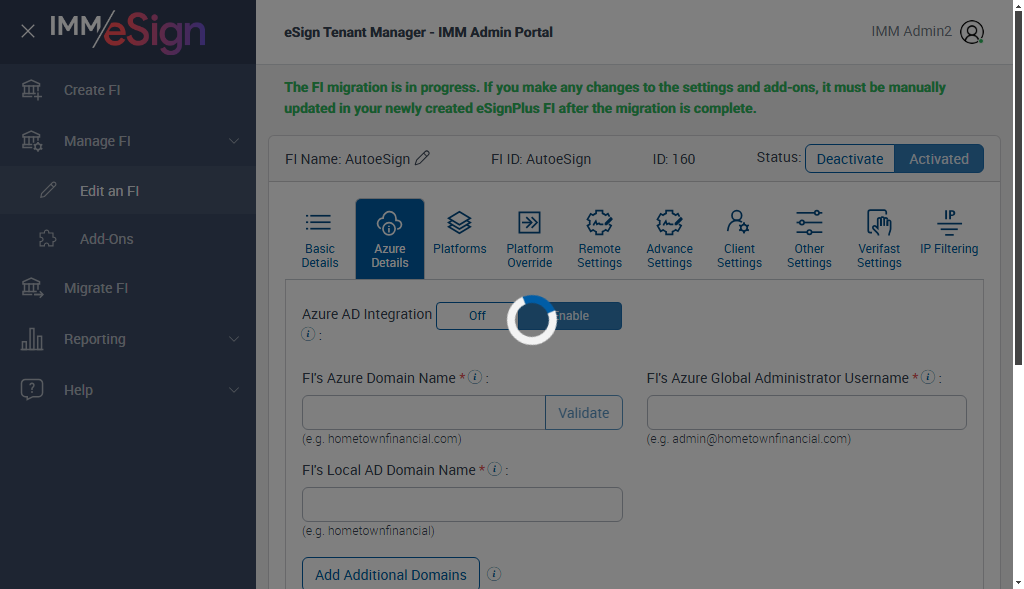Edit FI Name with the pencil icon
Image resolution: width=1024 pixels, height=589 pixels.
423,158
